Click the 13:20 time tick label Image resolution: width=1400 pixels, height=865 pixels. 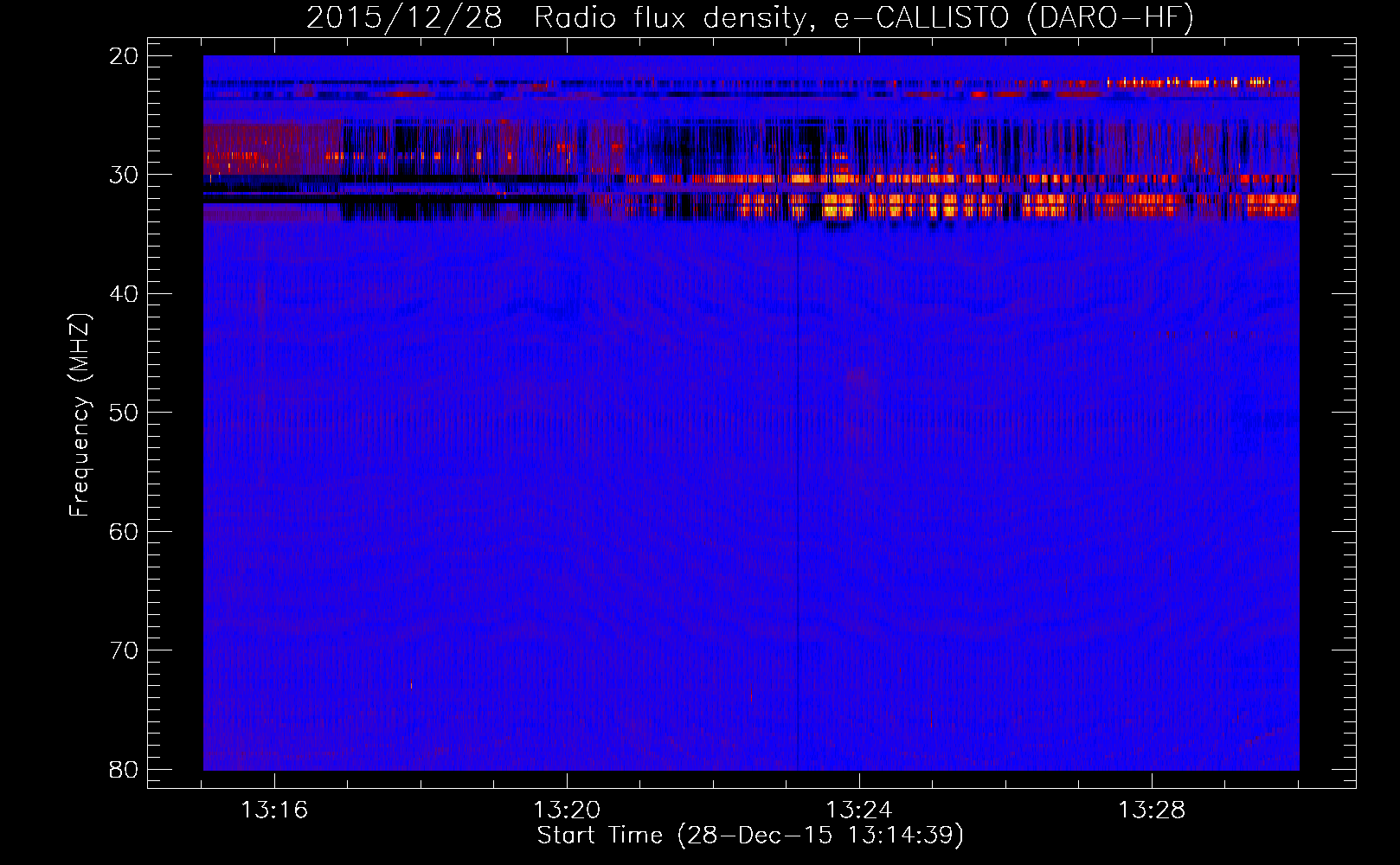pos(567,811)
